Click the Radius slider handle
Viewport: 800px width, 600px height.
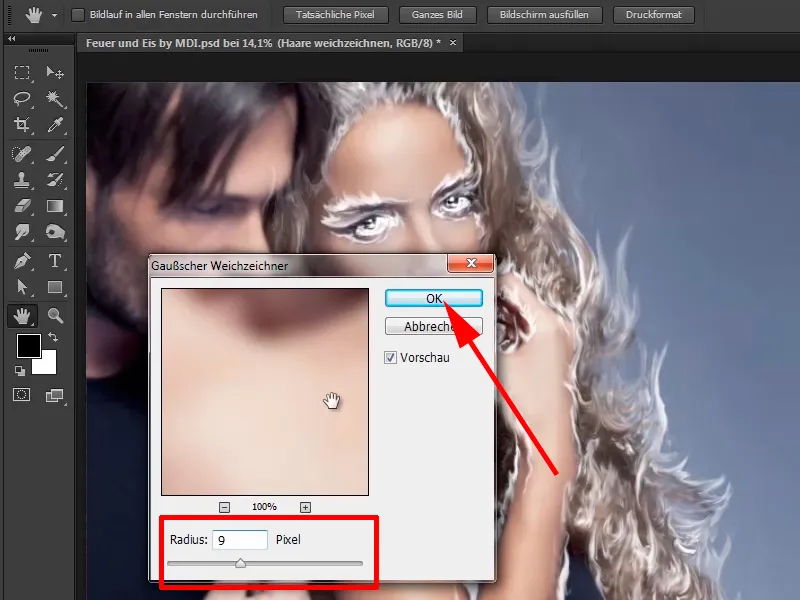click(240, 563)
